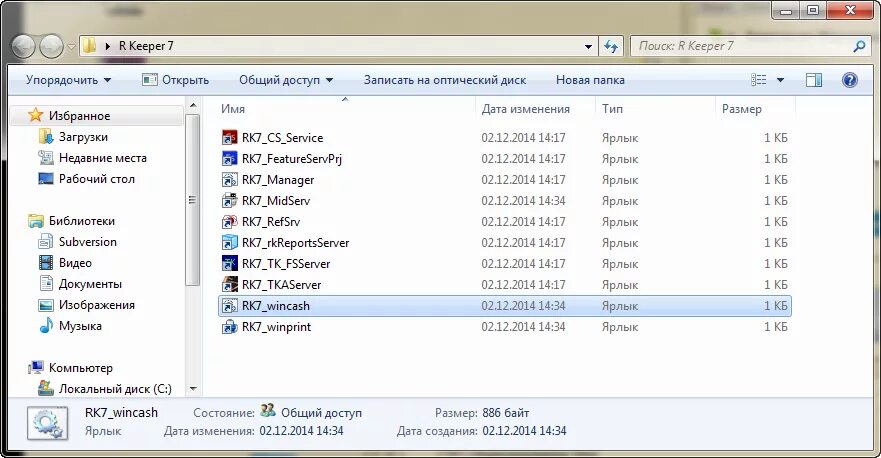Click the RK7_TKAServer shortcut icon
881x458 pixels.
(x=229, y=285)
